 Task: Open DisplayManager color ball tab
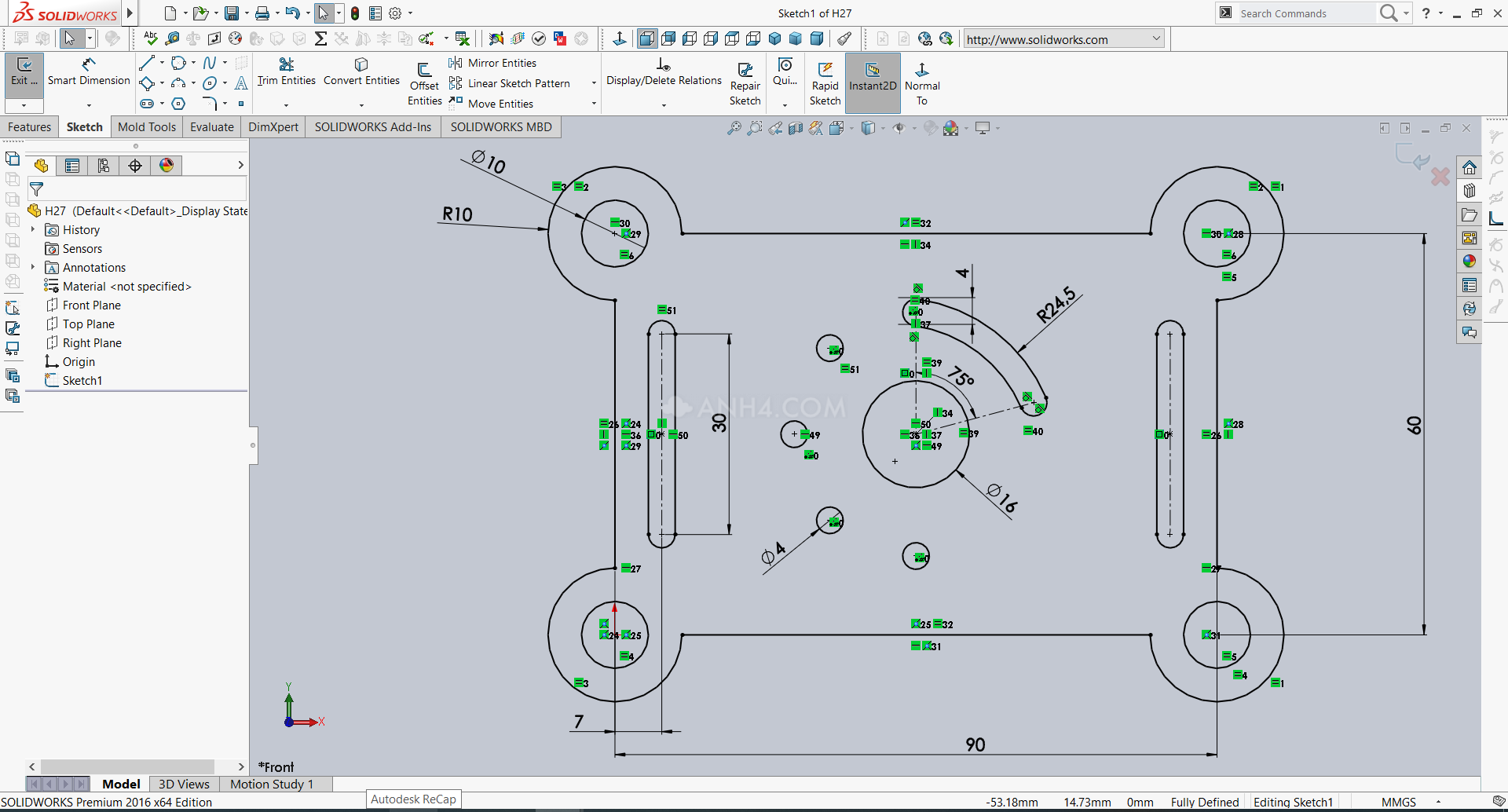click(167, 166)
